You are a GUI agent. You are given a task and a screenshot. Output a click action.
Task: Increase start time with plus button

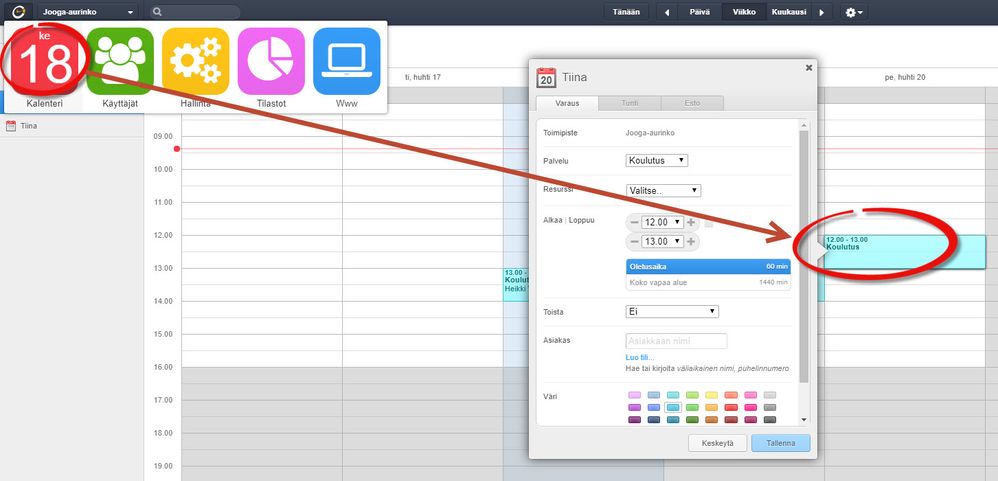pos(691,223)
